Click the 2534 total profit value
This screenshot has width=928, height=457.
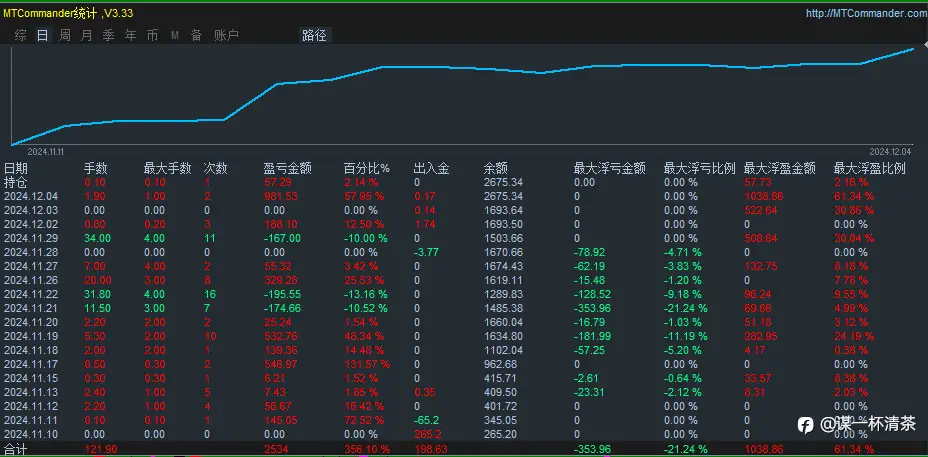coord(275,450)
